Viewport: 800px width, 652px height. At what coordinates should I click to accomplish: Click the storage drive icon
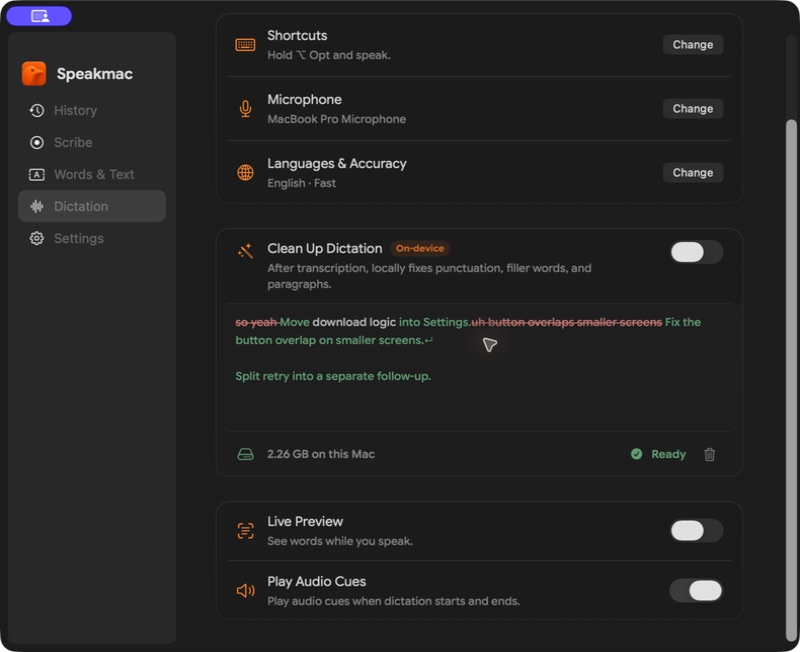245,454
